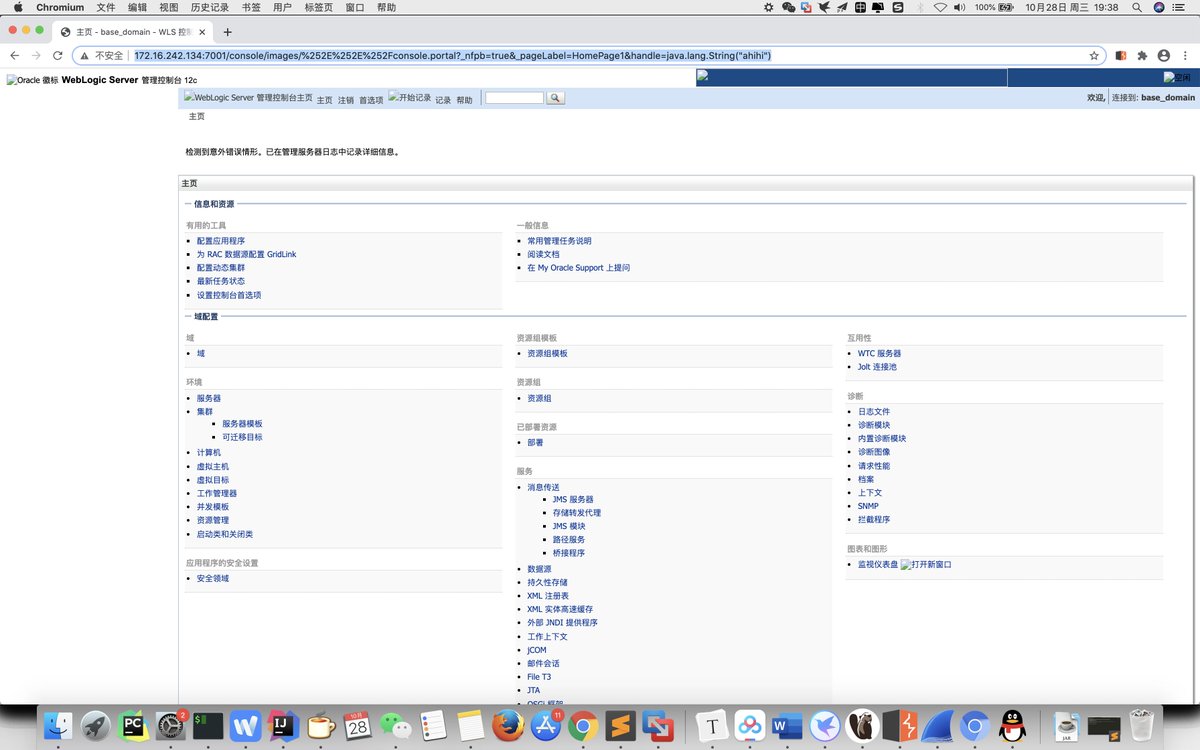The width and height of the screenshot is (1200, 750).
Task: Click 首选项 in the console toolbar
Action: pos(371,100)
